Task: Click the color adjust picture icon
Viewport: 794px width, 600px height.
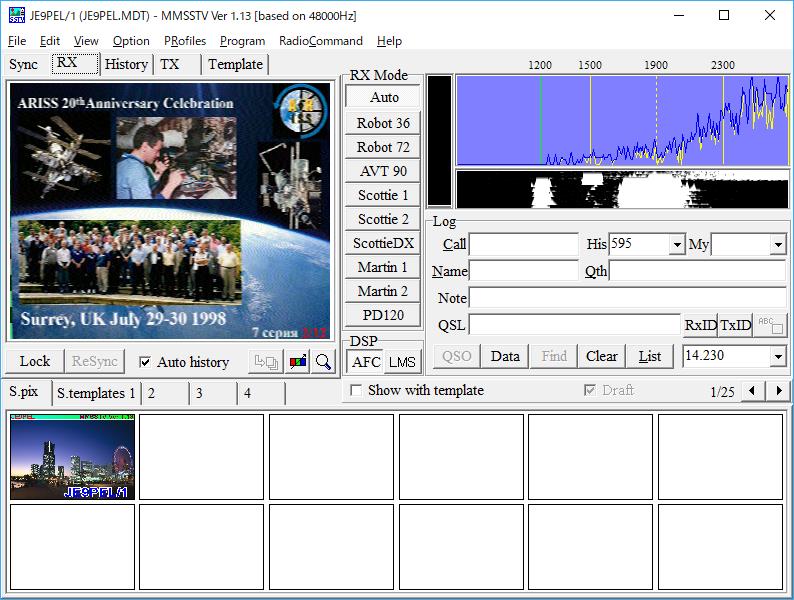Action: click(x=298, y=362)
